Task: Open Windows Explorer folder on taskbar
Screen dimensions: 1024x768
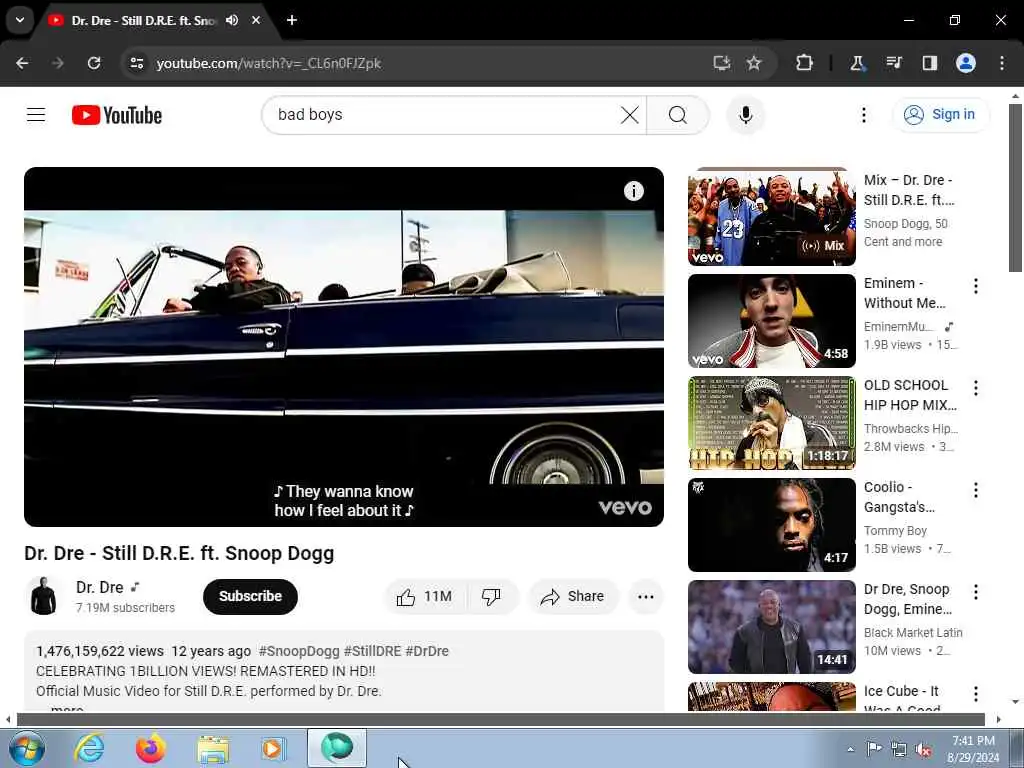Action: coord(213,750)
